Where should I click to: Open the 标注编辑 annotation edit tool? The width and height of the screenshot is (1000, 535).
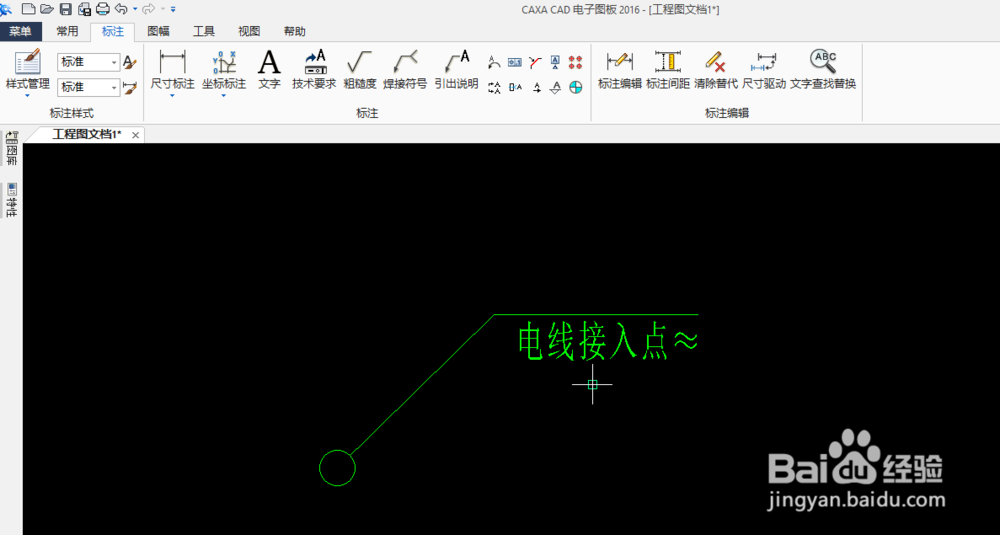pos(619,70)
